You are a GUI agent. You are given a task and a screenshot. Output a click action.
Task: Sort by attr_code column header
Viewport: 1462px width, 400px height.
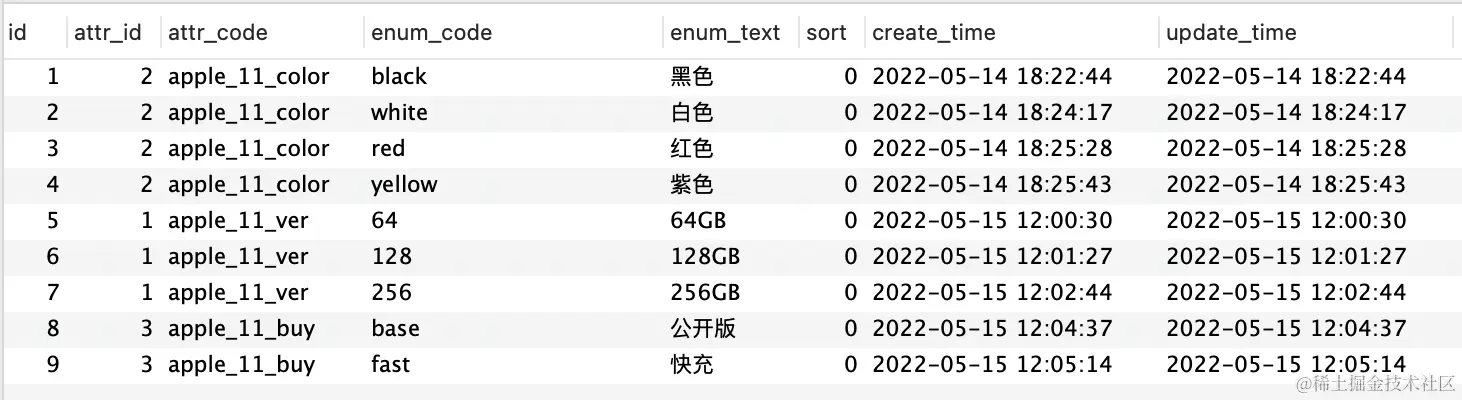point(218,33)
